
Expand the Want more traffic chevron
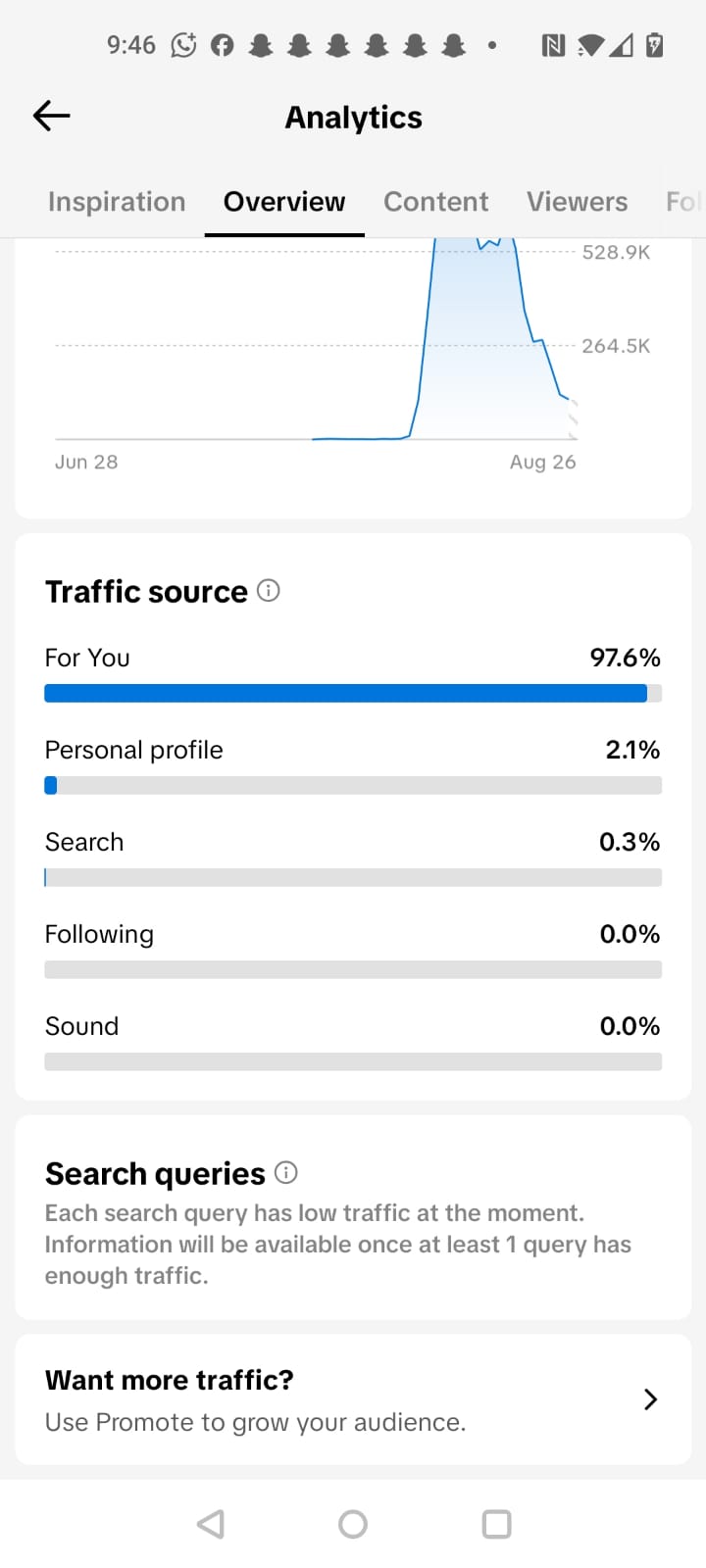click(x=650, y=1398)
